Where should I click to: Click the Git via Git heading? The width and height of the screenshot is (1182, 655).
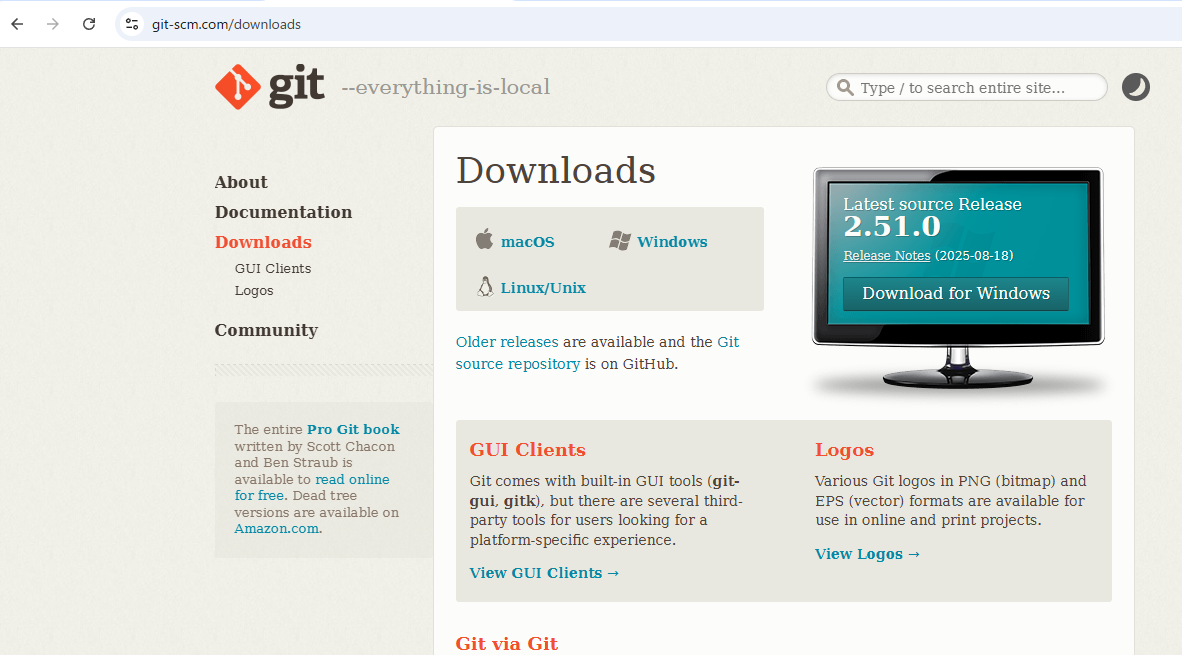(507, 644)
